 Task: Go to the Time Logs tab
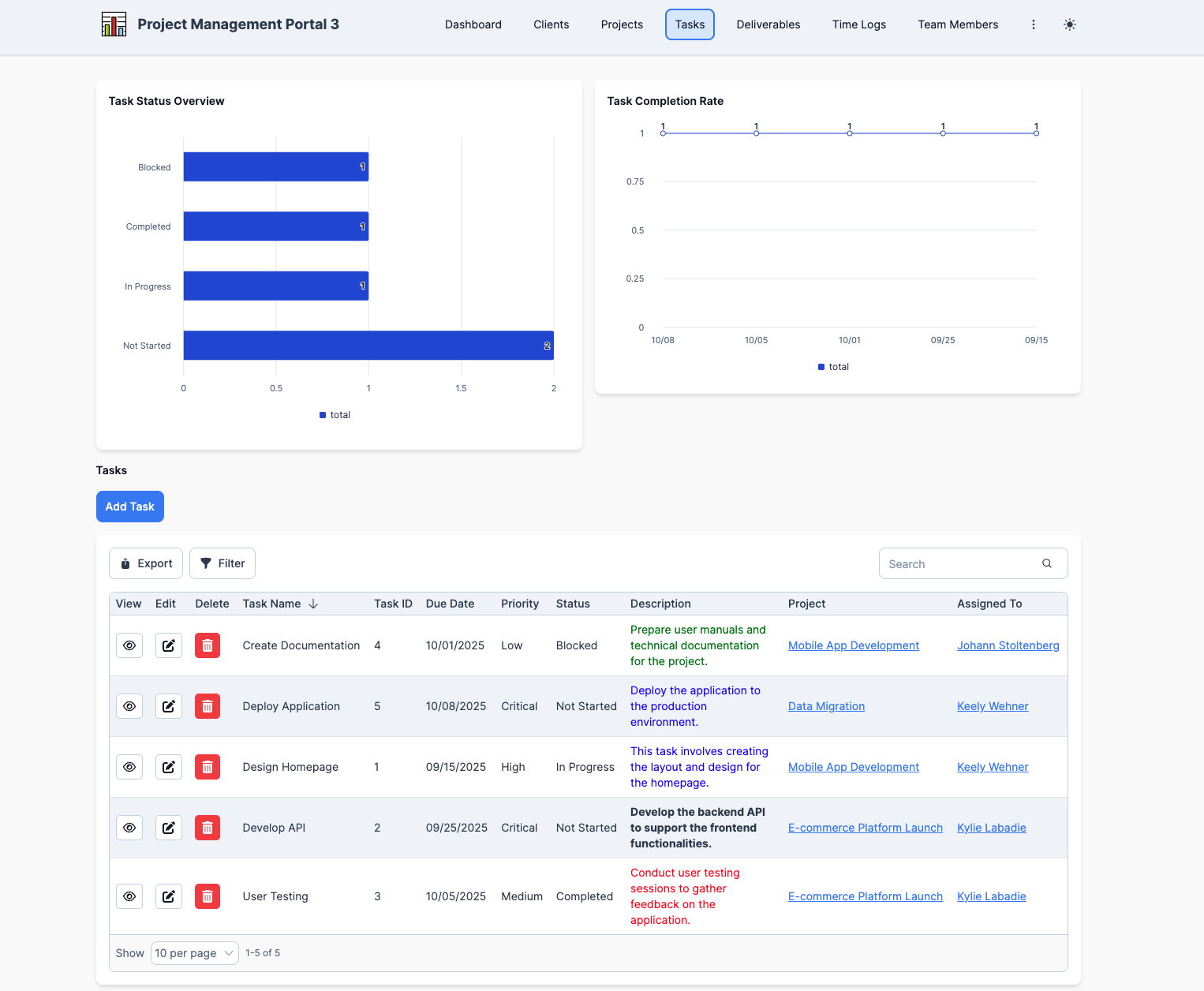(x=858, y=24)
